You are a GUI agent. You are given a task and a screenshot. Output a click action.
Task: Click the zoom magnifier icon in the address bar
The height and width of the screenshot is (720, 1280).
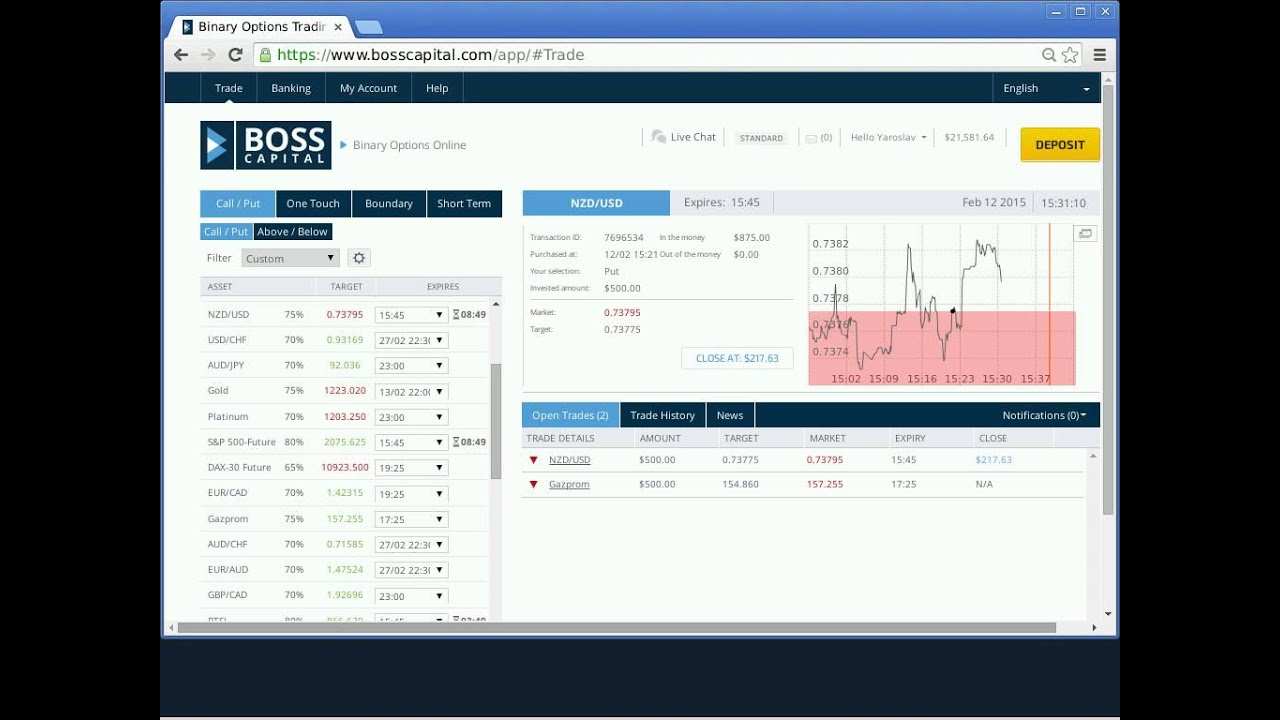pyautogui.click(x=1049, y=55)
